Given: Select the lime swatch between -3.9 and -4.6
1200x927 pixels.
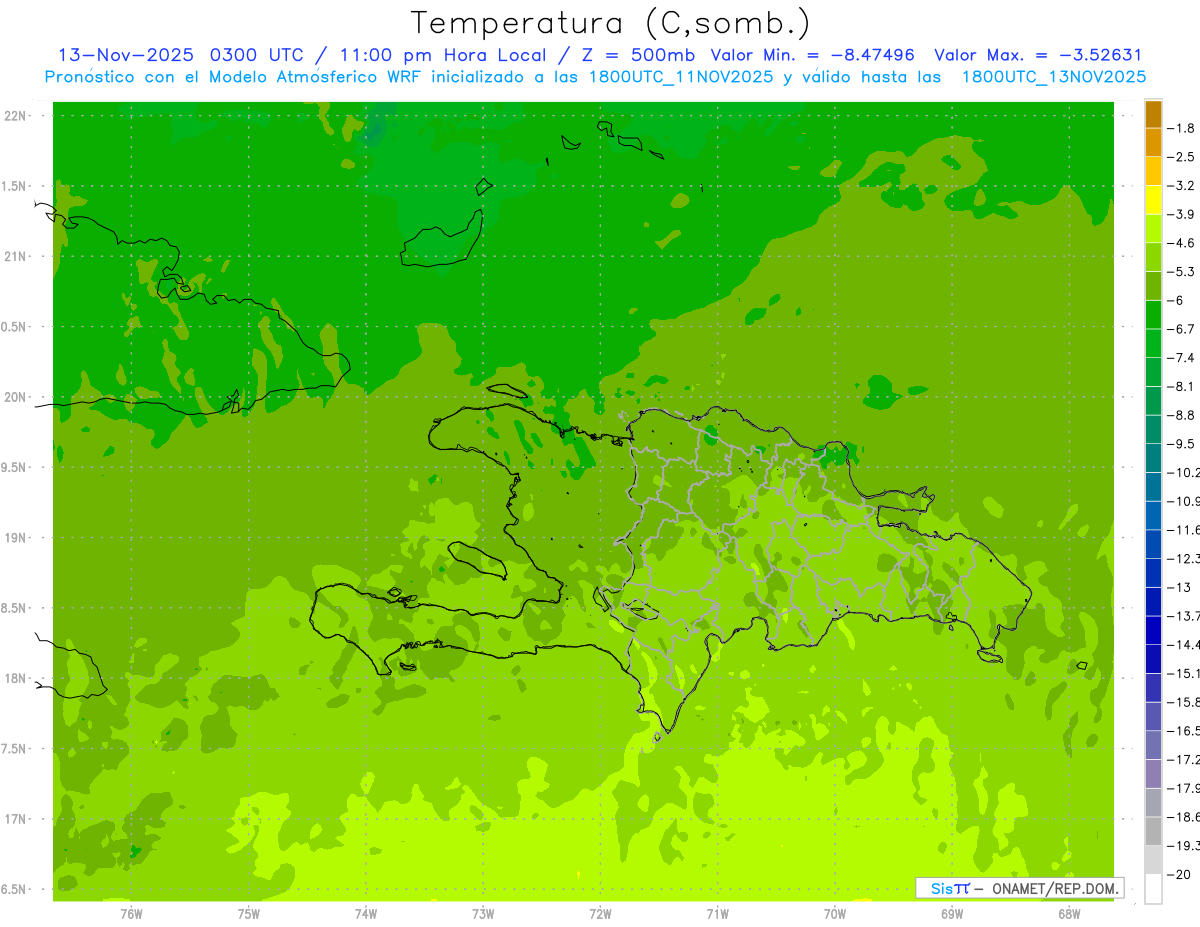Looking at the screenshot, I should coord(1153,229).
